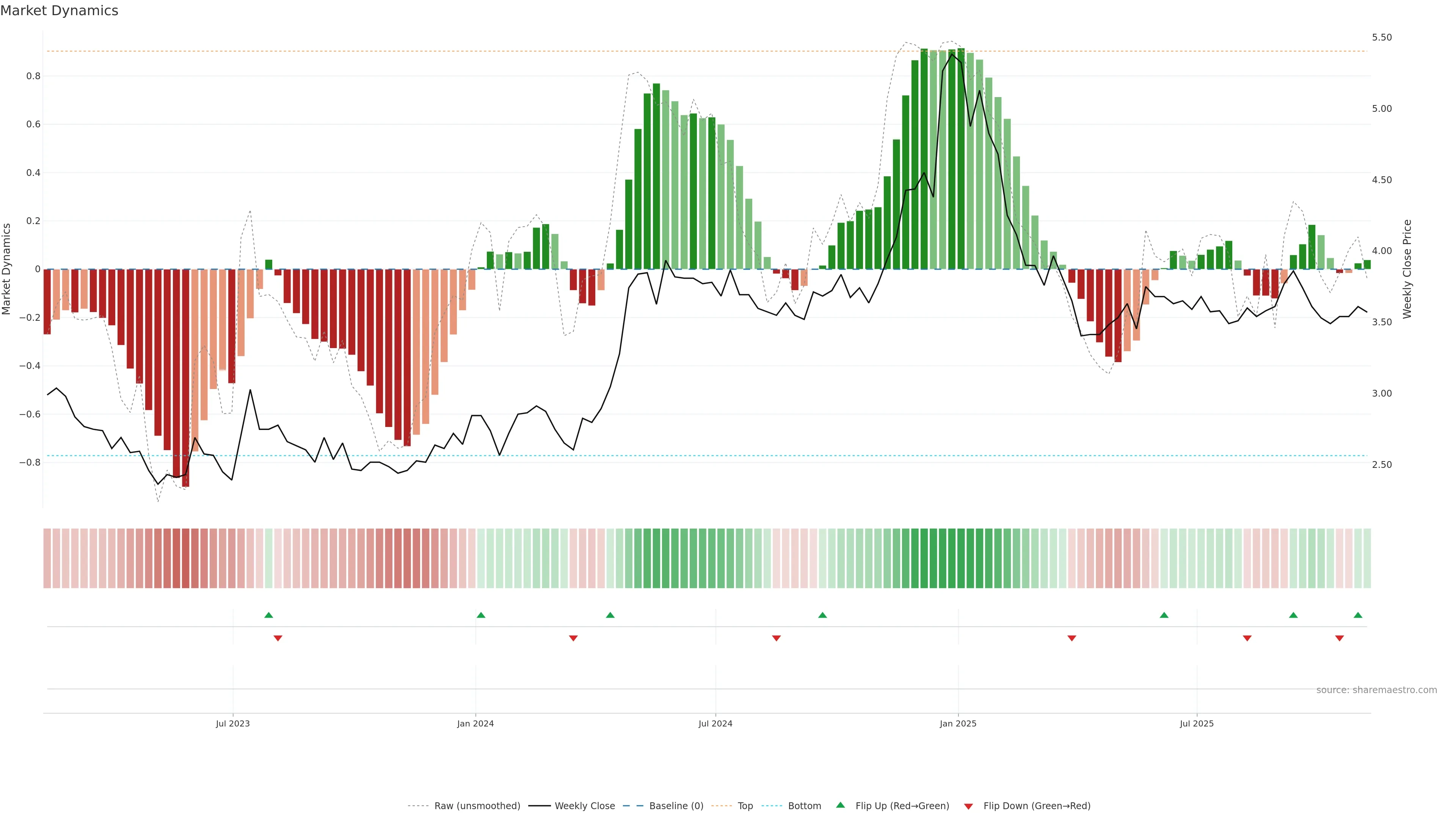Viewport: 1456px width, 819px height.
Task: Click the red triangle icon in legend
Action: 968,806
